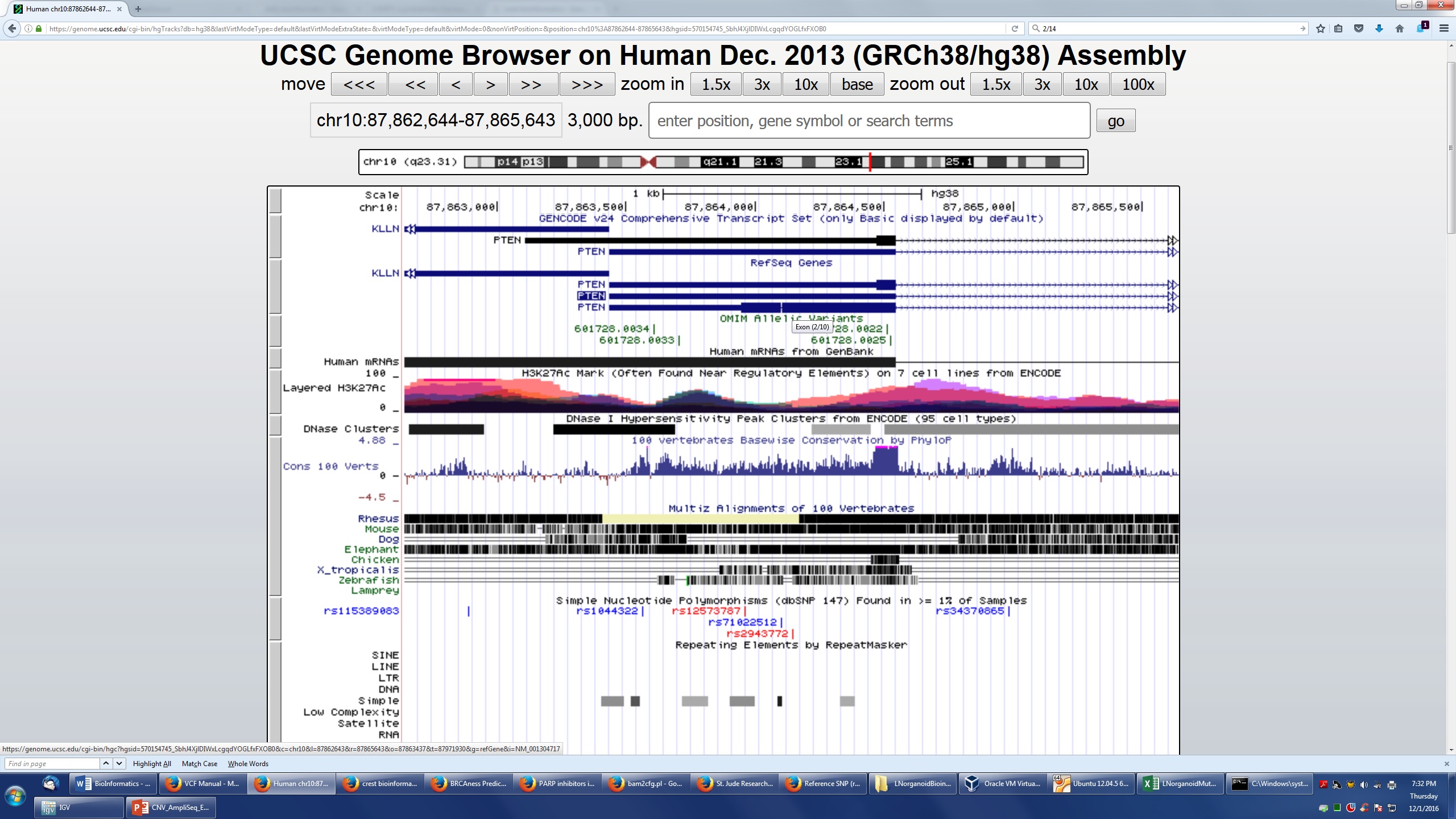Close the find bar

1446,764
